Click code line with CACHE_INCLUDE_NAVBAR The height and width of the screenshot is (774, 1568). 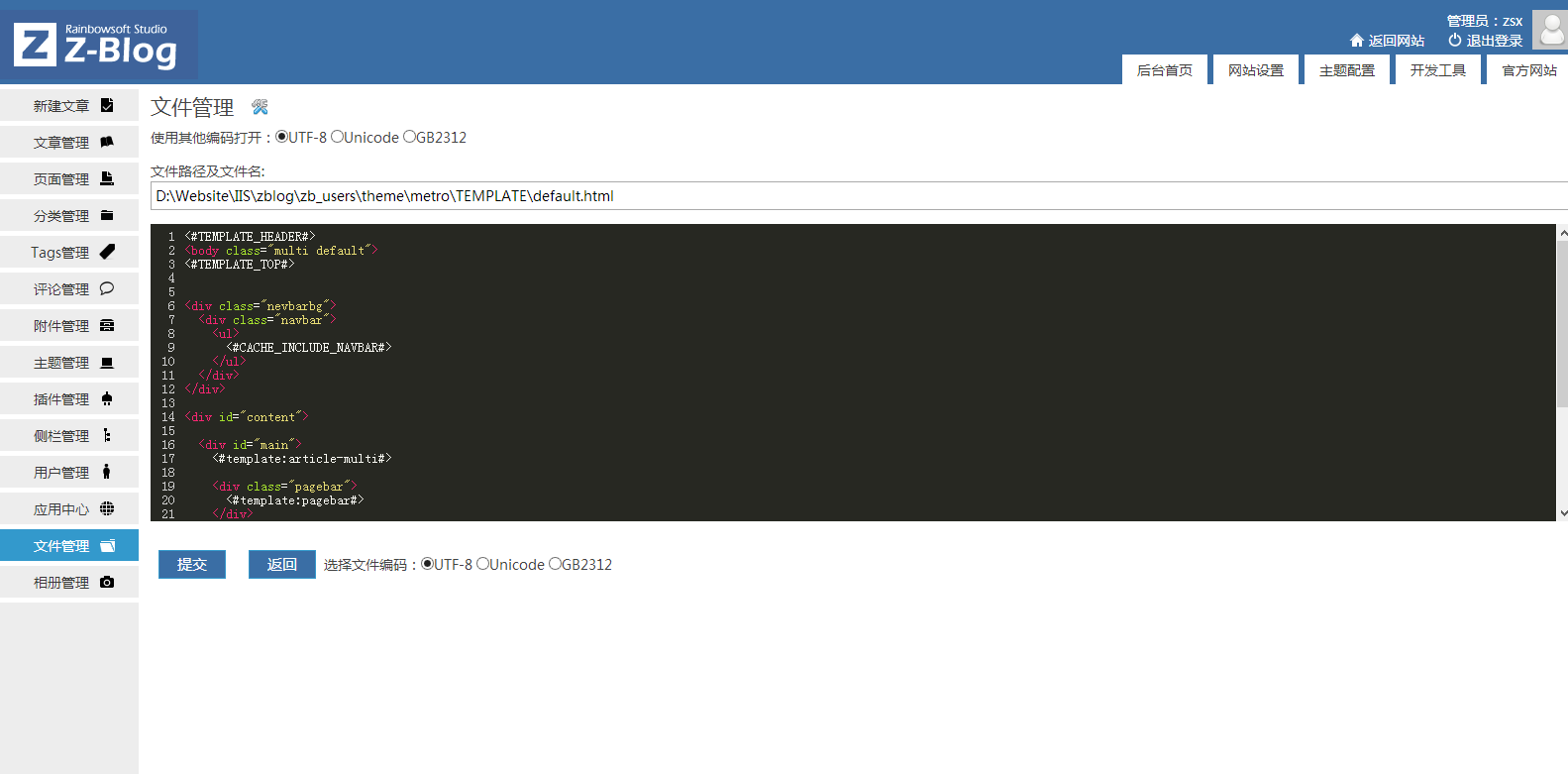(x=309, y=348)
